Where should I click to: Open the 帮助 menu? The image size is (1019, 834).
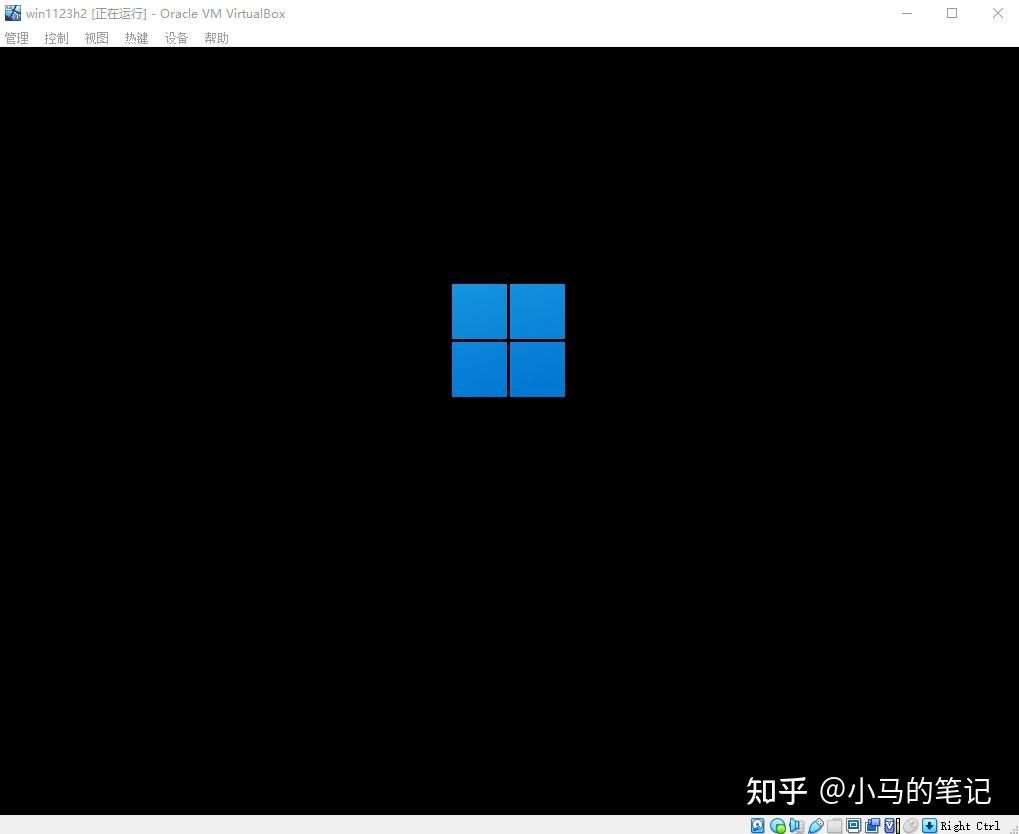(x=216, y=38)
